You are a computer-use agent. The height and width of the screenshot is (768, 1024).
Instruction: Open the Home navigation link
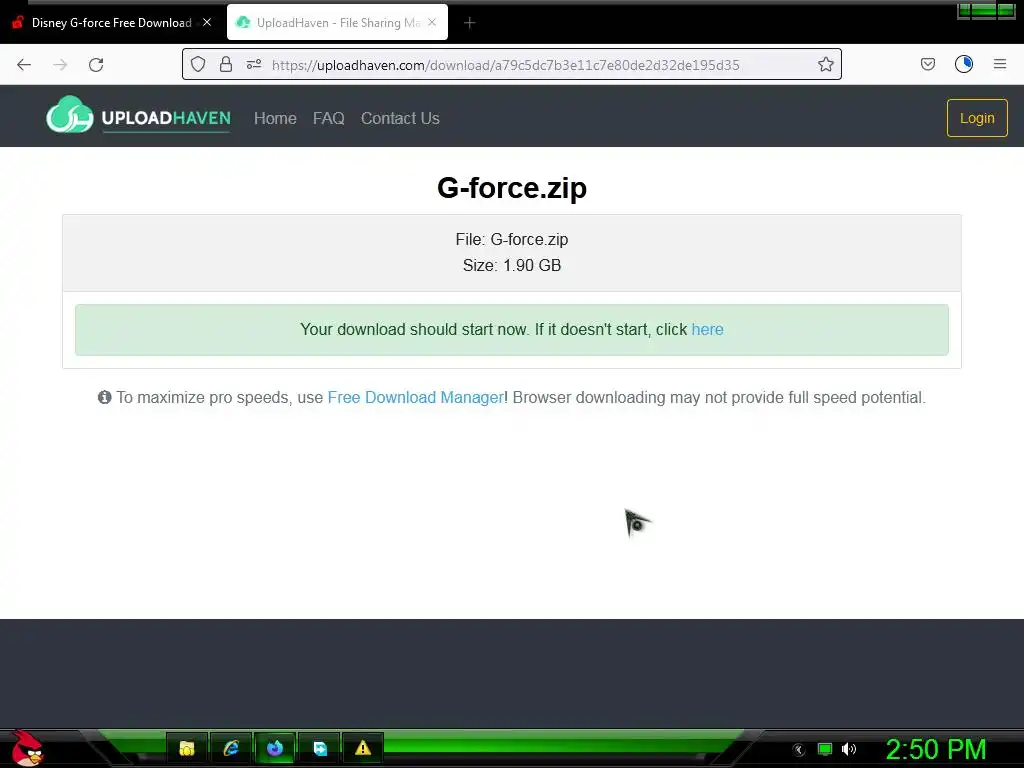(275, 118)
